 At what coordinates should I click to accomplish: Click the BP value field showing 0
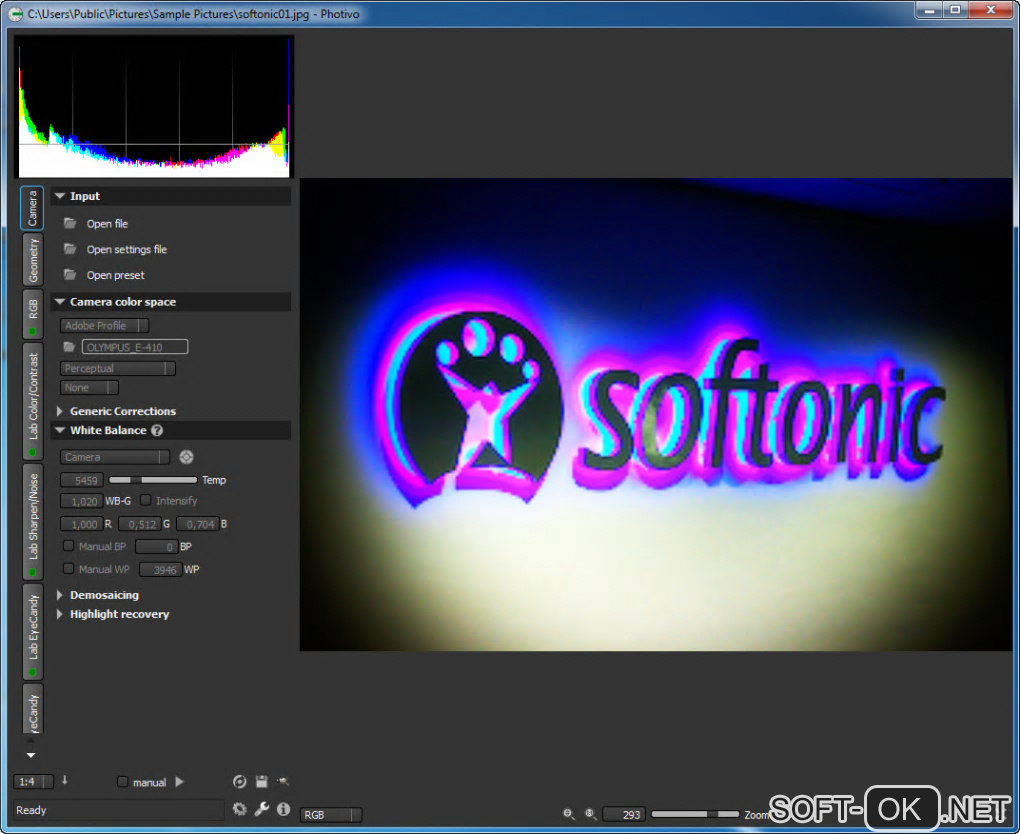(156, 546)
